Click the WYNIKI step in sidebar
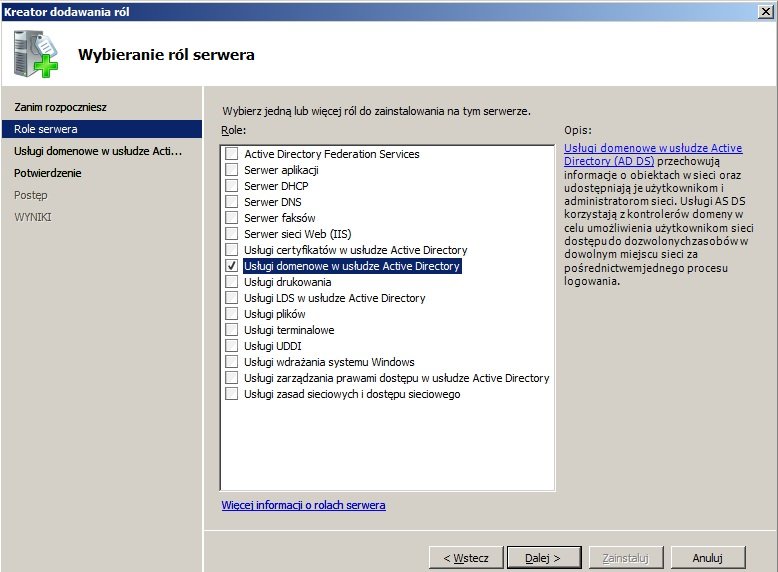Image resolution: width=778 pixels, height=572 pixels. [33, 217]
